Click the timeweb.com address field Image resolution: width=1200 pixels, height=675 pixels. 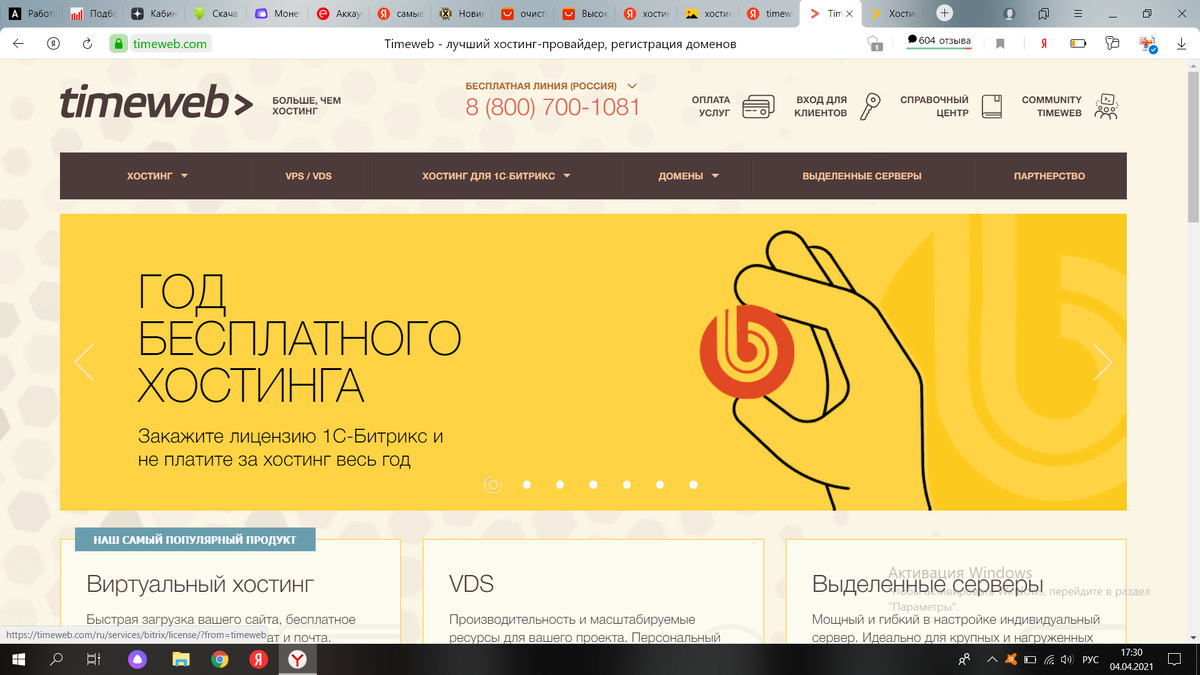point(168,44)
